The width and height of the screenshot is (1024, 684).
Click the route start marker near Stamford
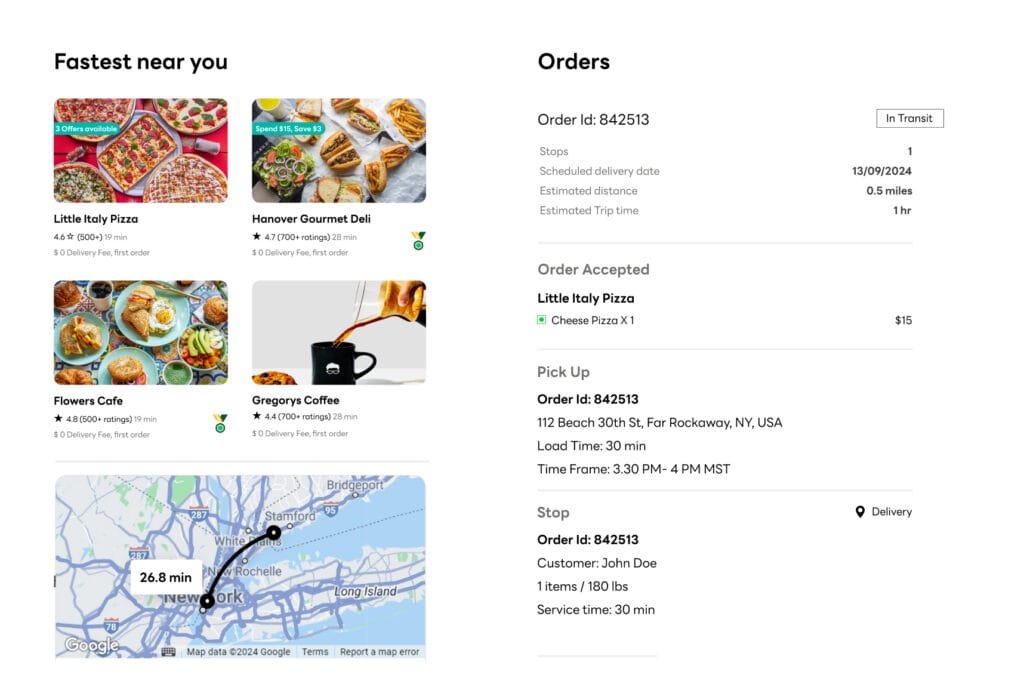point(273,533)
